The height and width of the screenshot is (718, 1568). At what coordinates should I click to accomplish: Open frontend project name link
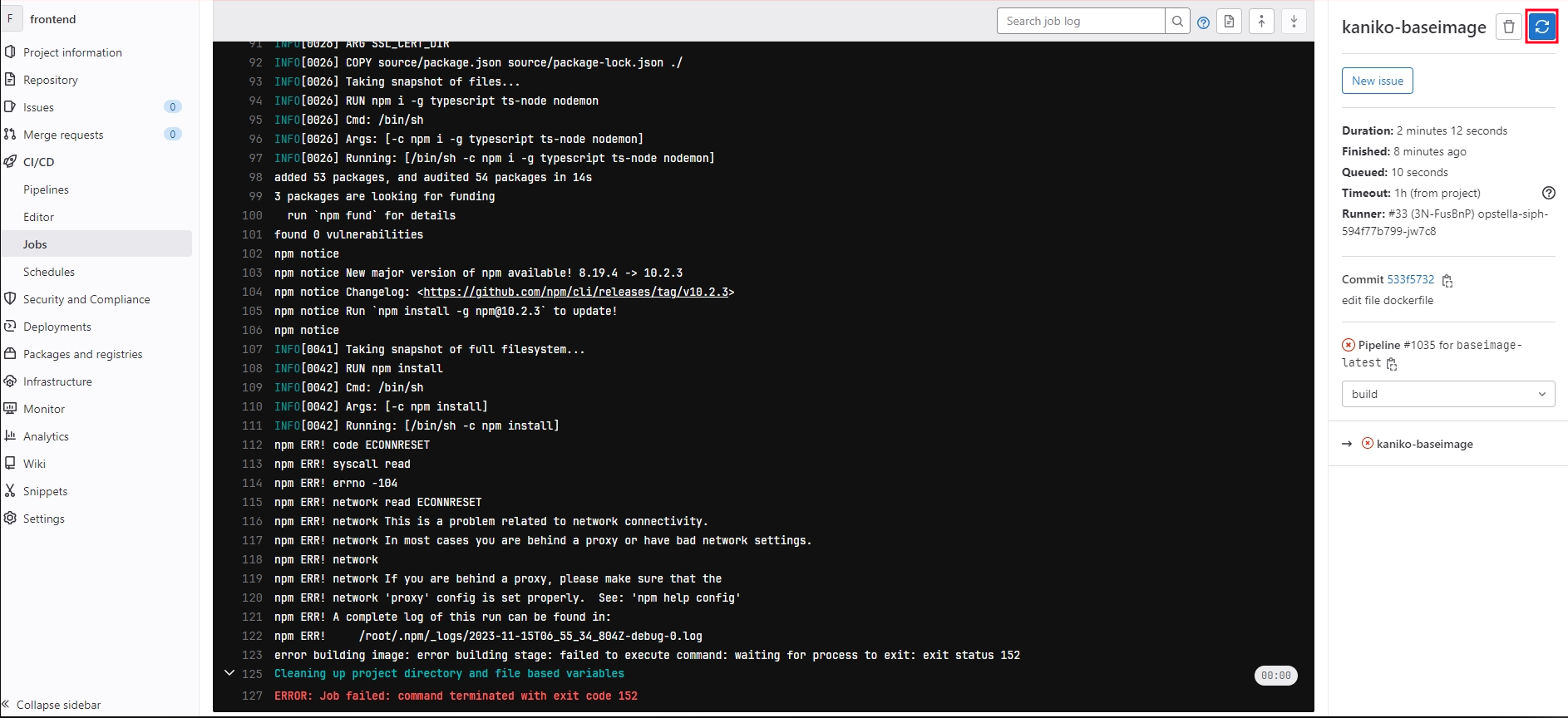point(52,19)
